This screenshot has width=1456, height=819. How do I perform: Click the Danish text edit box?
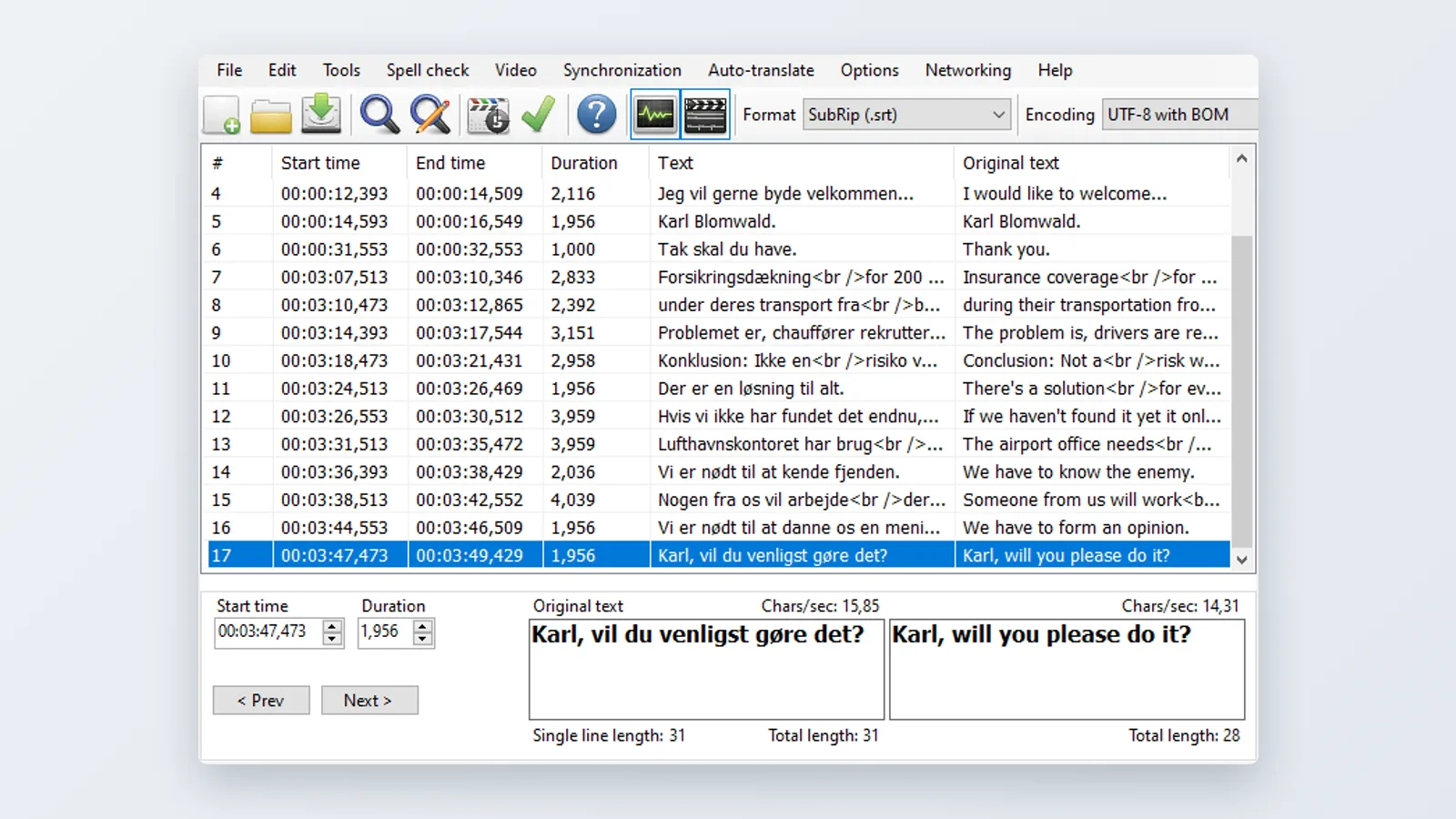pos(706,669)
